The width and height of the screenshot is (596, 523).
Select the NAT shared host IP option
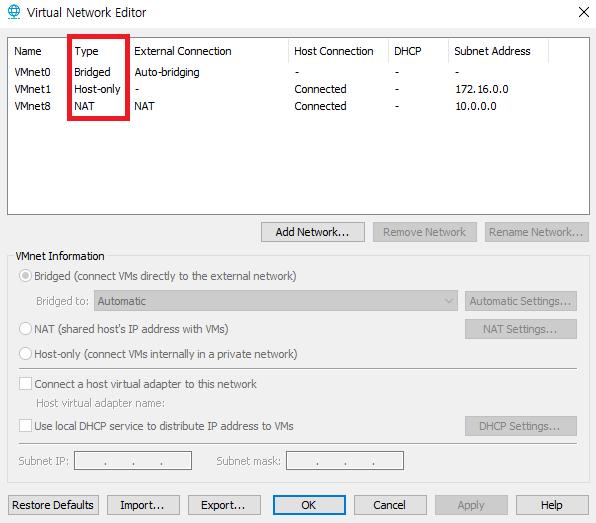point(25,329)
